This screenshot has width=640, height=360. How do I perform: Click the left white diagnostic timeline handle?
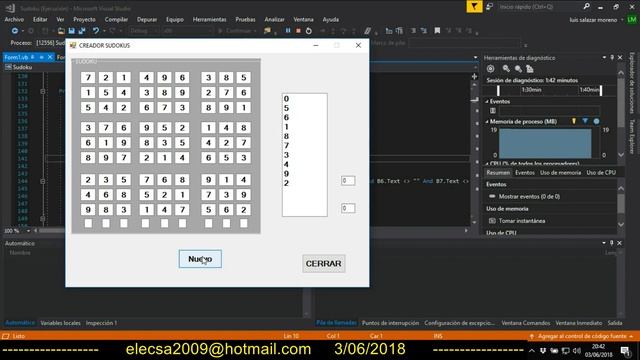[x=498, y=90]
